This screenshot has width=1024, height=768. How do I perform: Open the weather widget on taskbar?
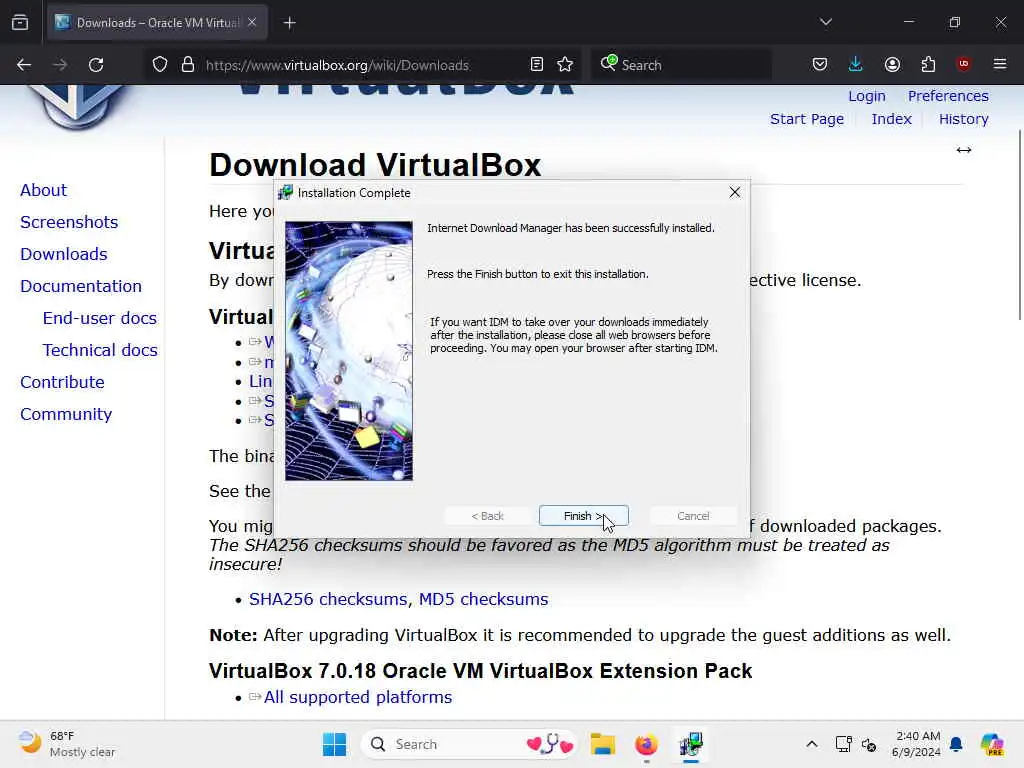click(x=67, y=744)
